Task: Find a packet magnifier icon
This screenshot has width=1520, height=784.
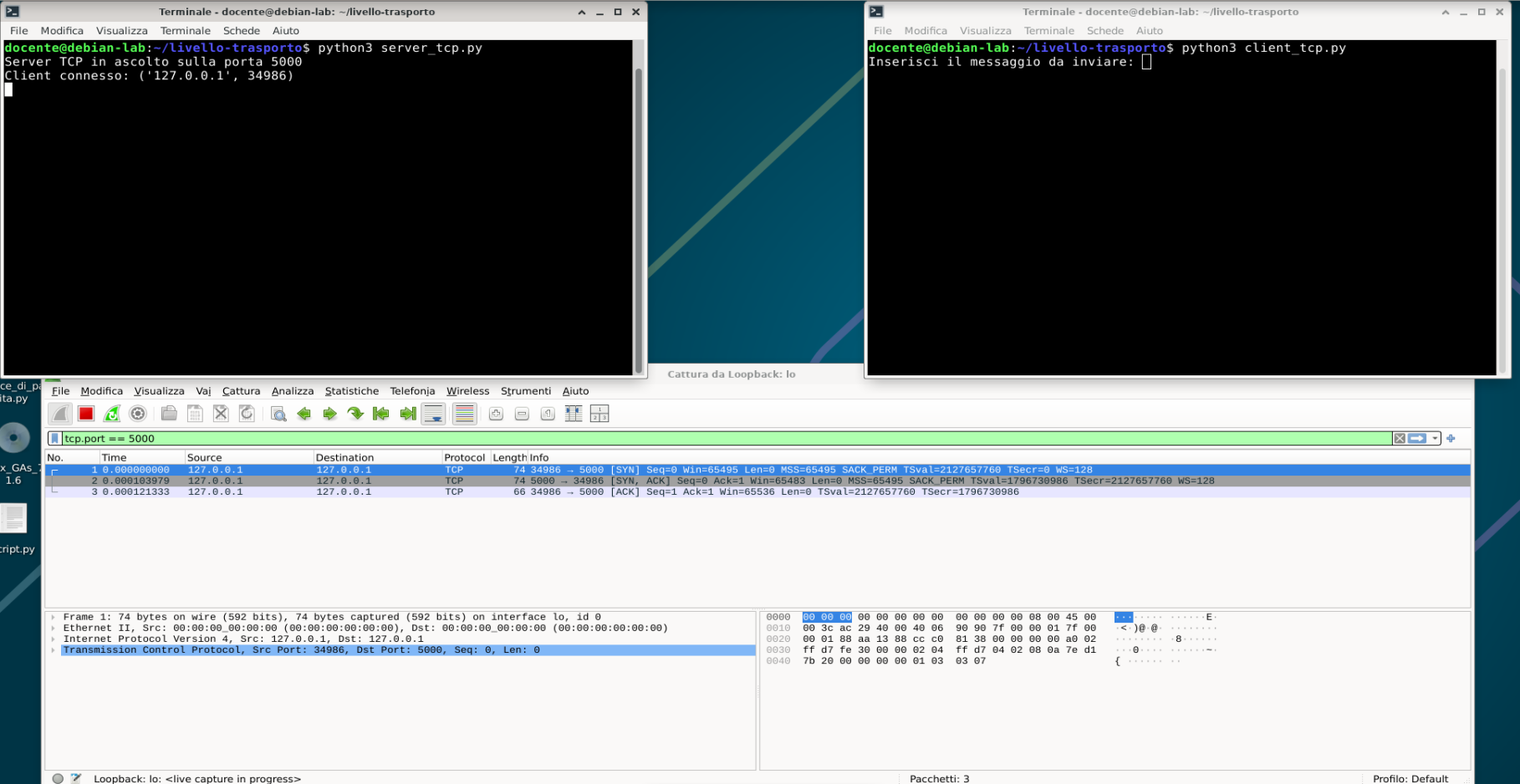Action: point(278,414)
